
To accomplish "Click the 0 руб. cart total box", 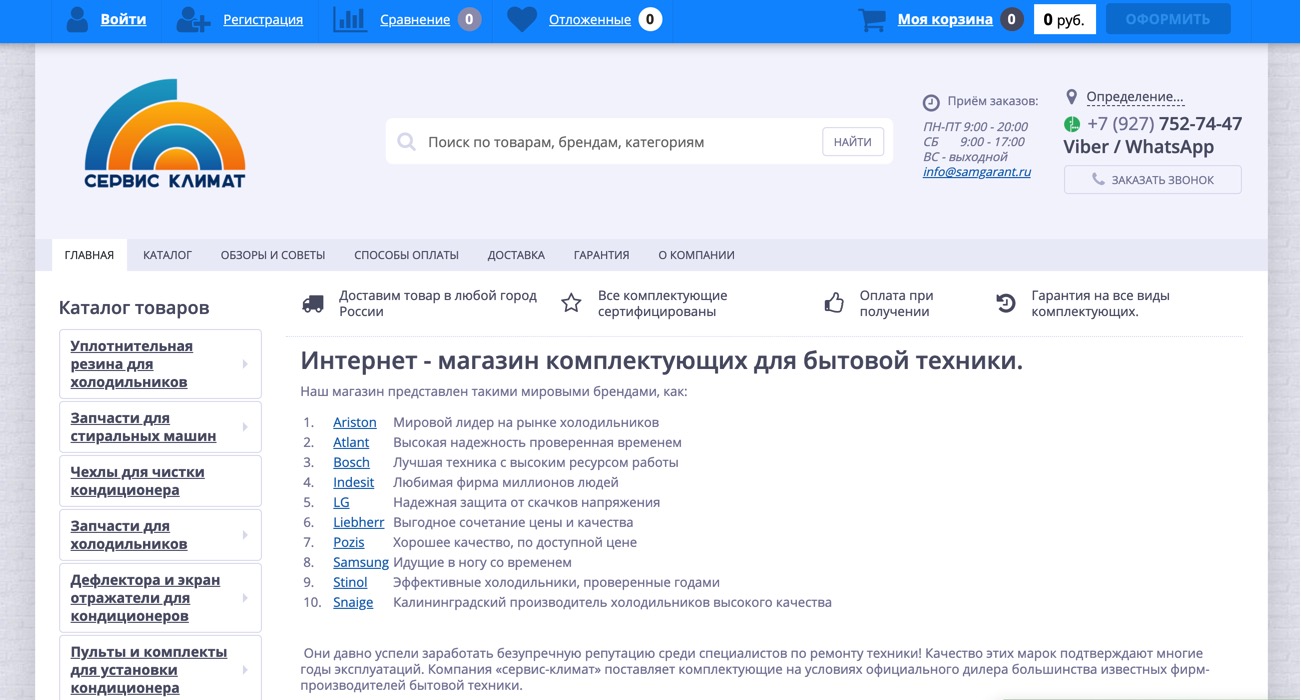I will coord(1064,19).
